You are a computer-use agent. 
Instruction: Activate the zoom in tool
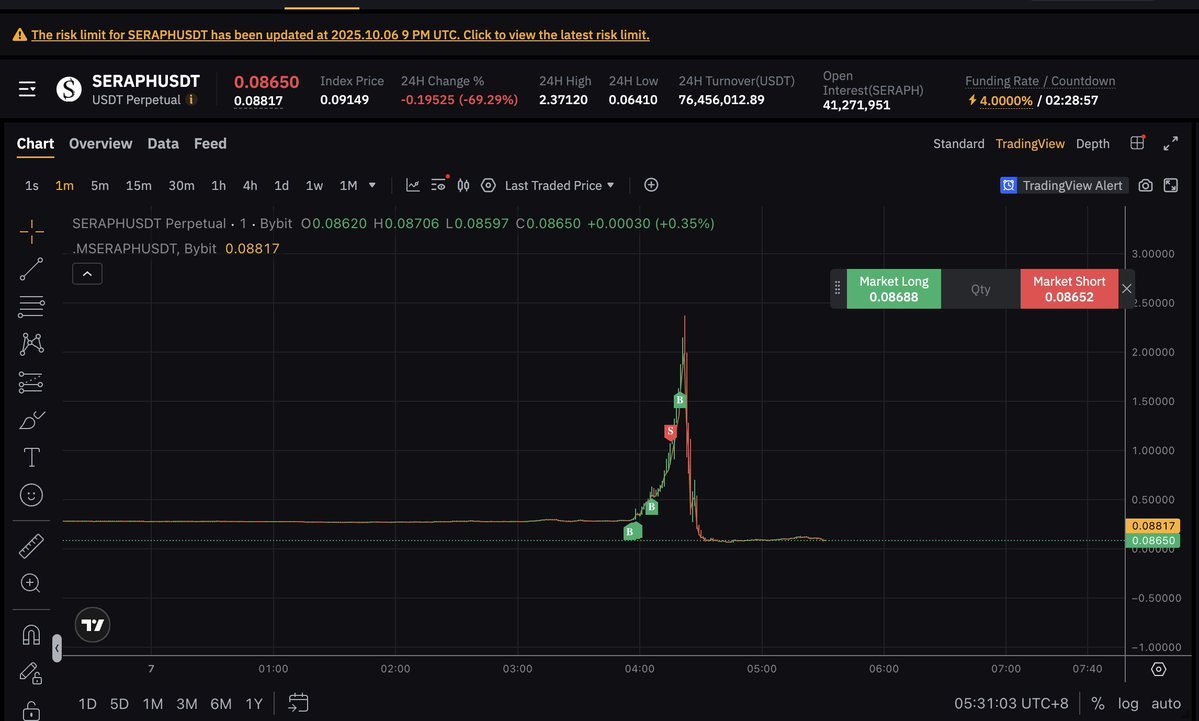click(x=31, y=583)
